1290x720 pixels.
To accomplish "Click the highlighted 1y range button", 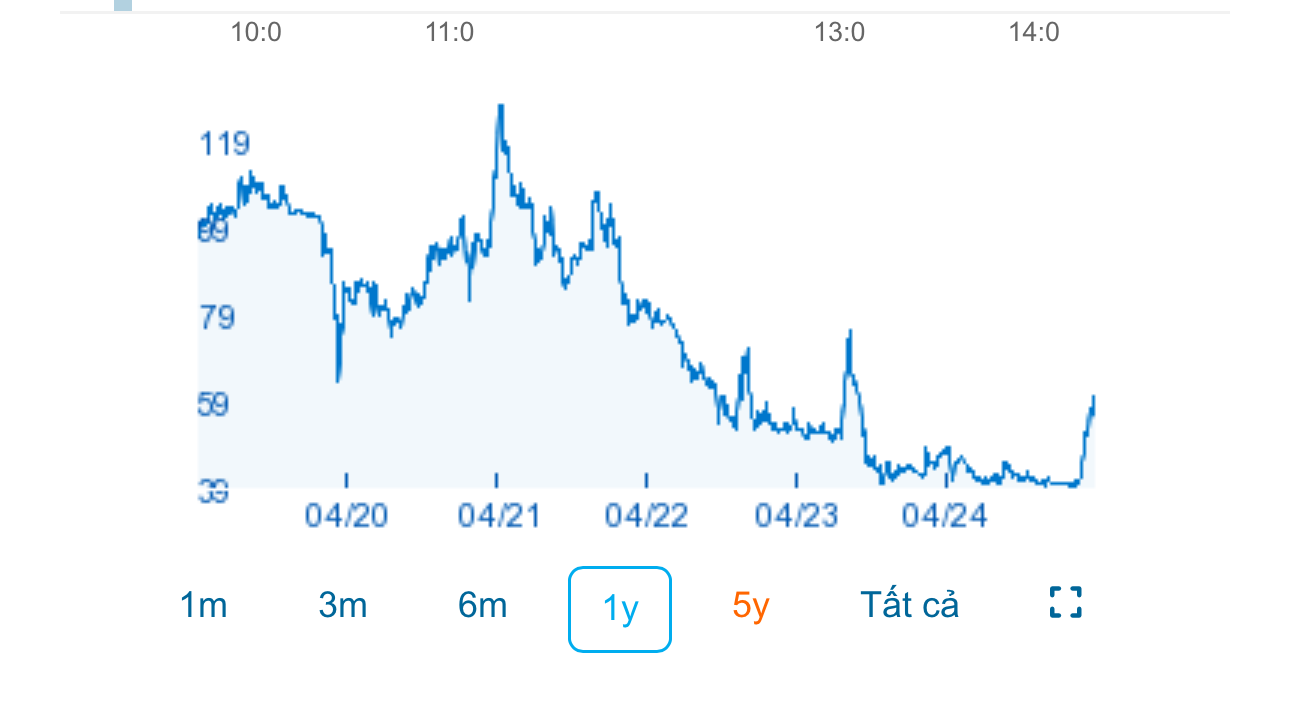I will click(620, 609).
